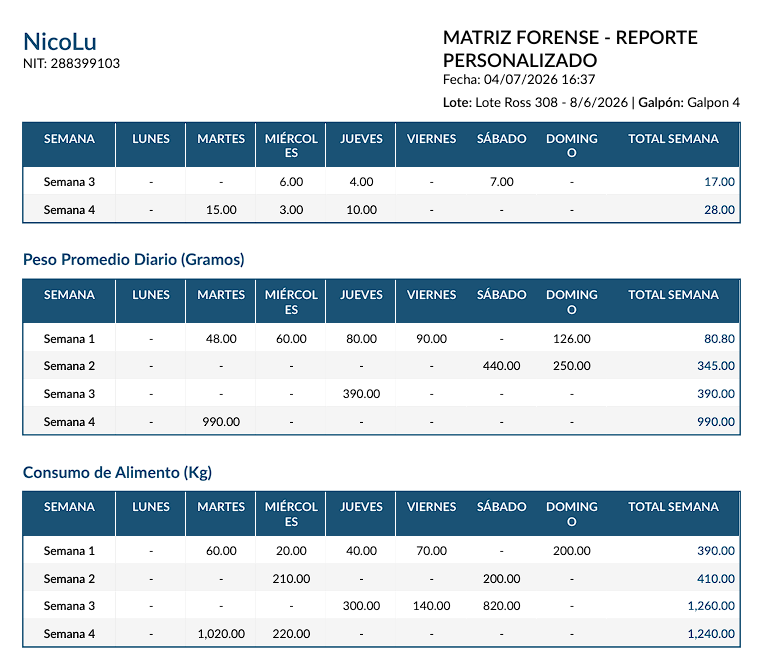
Task: Click the 210.00 Miércoles feed value
Action: click(x=291, y=579)
